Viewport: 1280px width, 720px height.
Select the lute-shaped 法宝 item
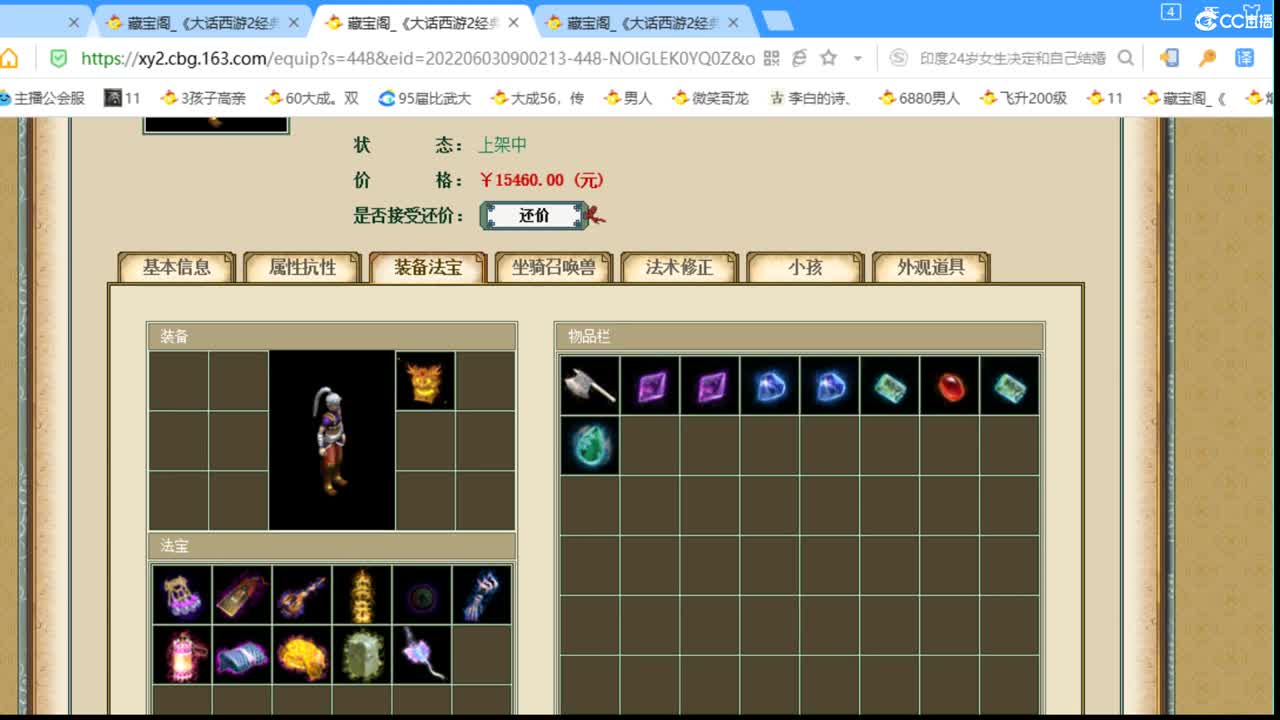[302, 595]
